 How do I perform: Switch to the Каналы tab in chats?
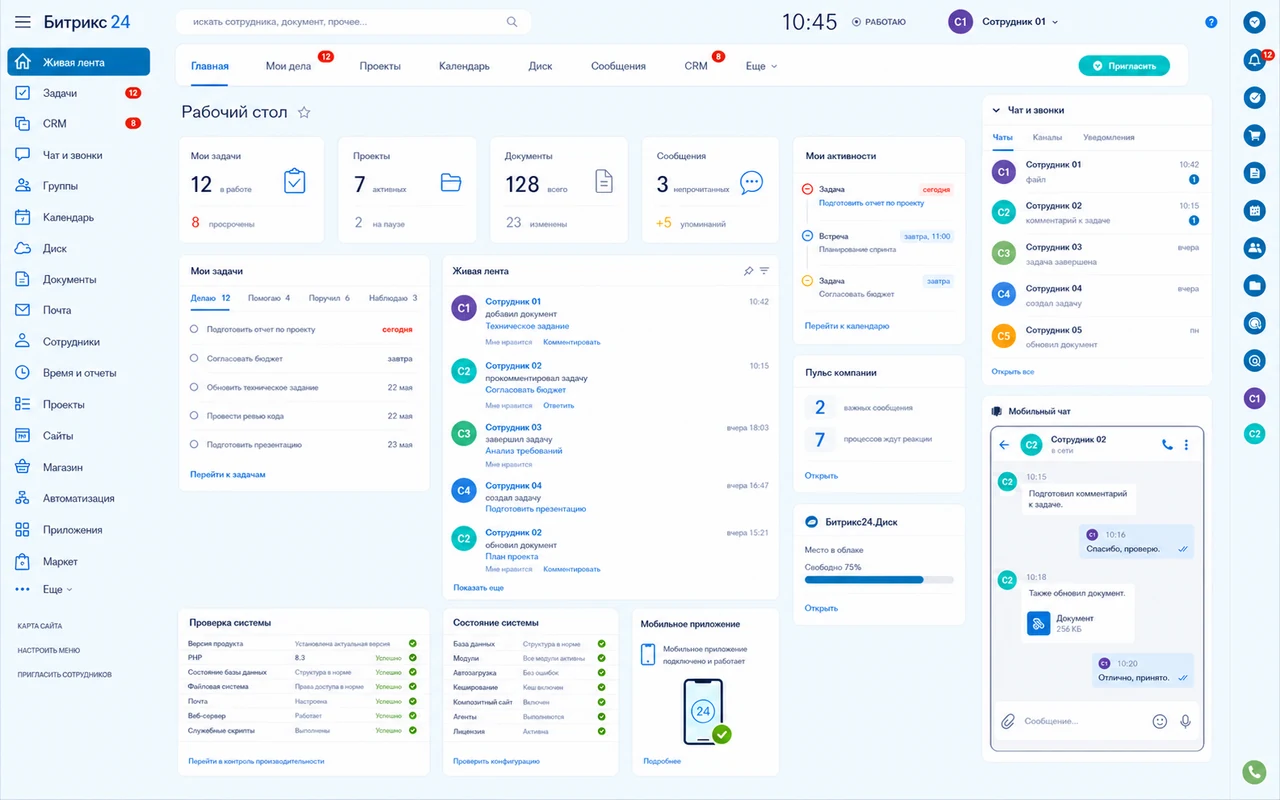click(1047, 137)
